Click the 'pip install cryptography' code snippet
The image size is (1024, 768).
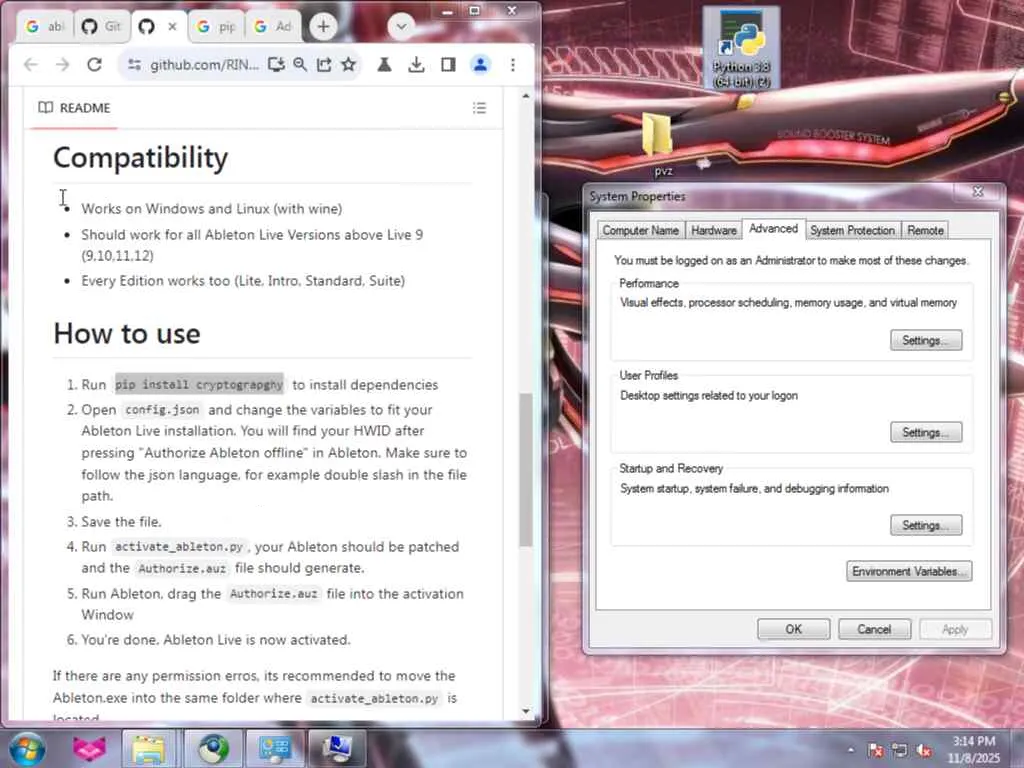click(x=199, y=385)
